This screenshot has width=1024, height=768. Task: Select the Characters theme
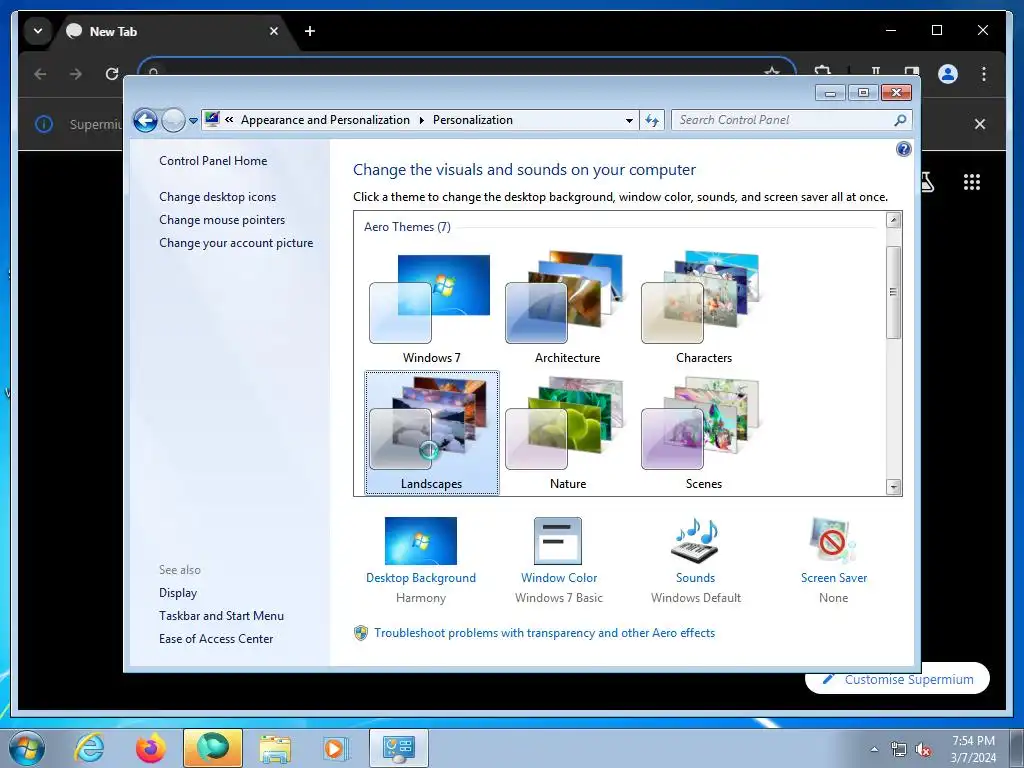click(703, 309)
